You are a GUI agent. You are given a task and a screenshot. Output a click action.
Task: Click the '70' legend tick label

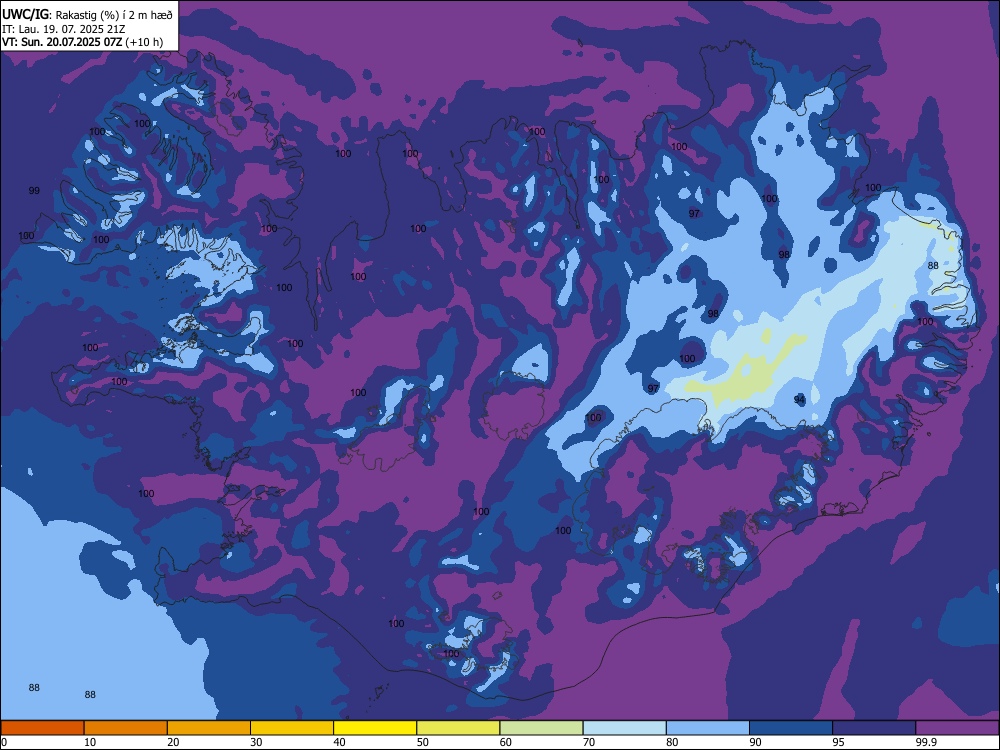(589, 742)
